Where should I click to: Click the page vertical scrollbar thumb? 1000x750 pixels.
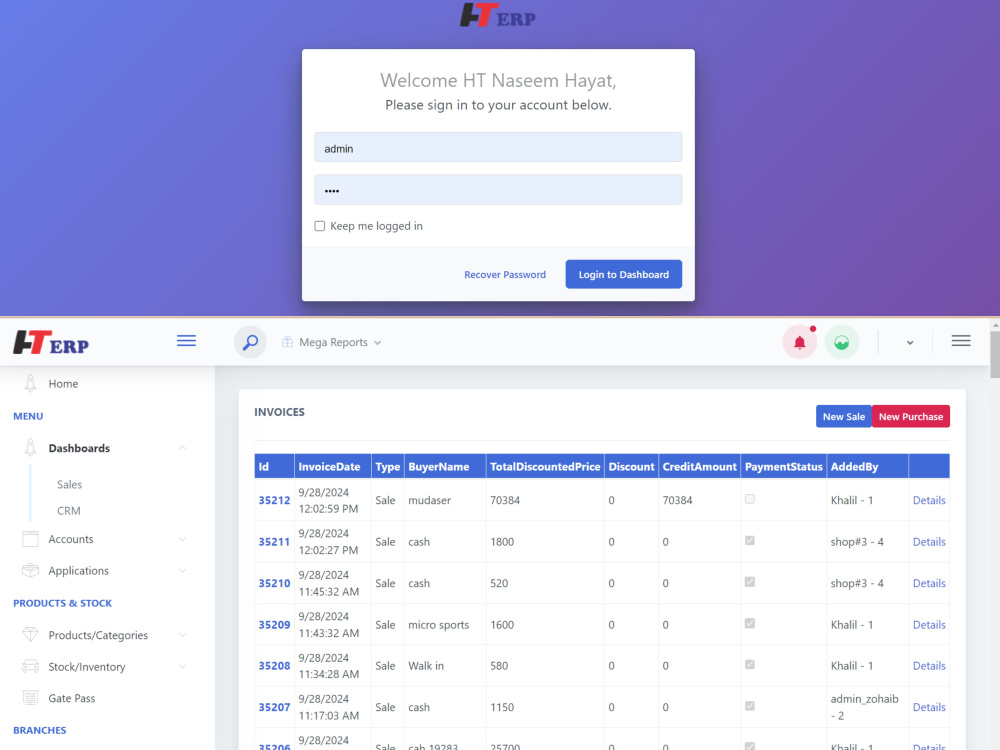tap(995, 354)
